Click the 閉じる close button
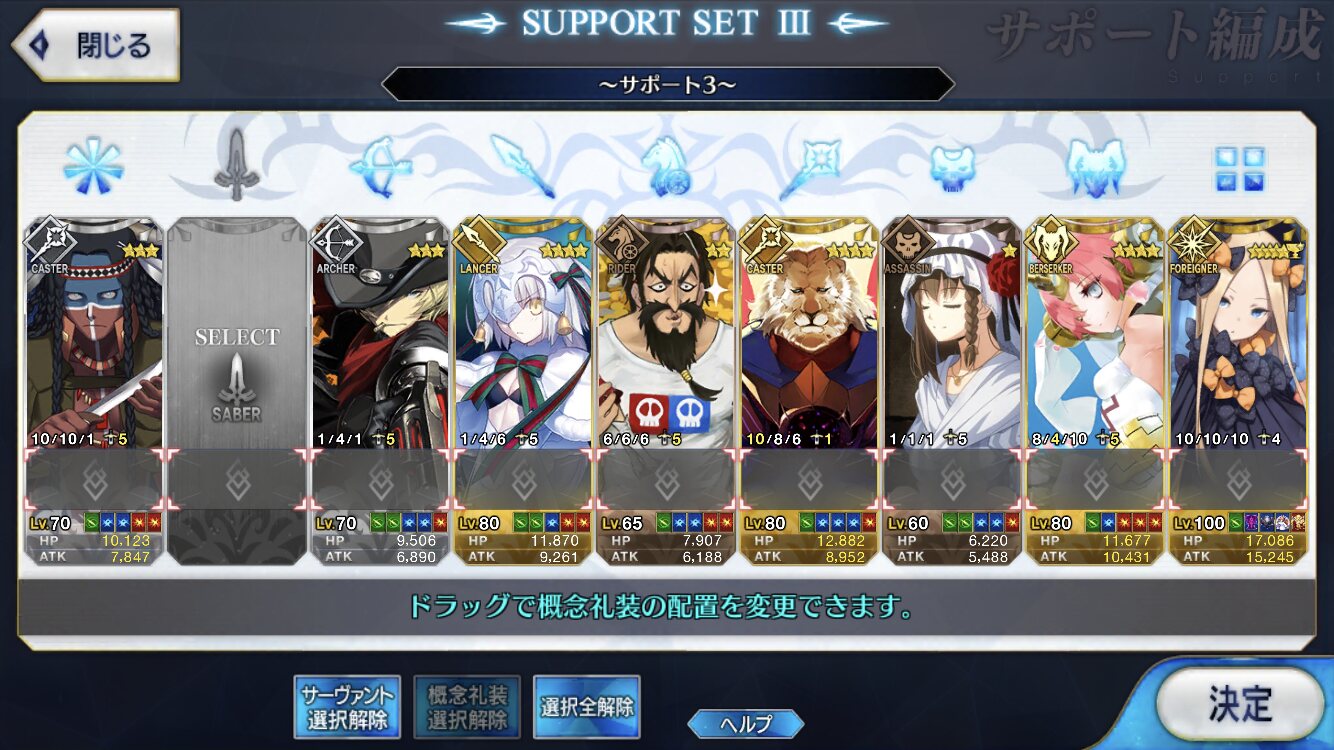1334x750 pixels. click(96, 45)
